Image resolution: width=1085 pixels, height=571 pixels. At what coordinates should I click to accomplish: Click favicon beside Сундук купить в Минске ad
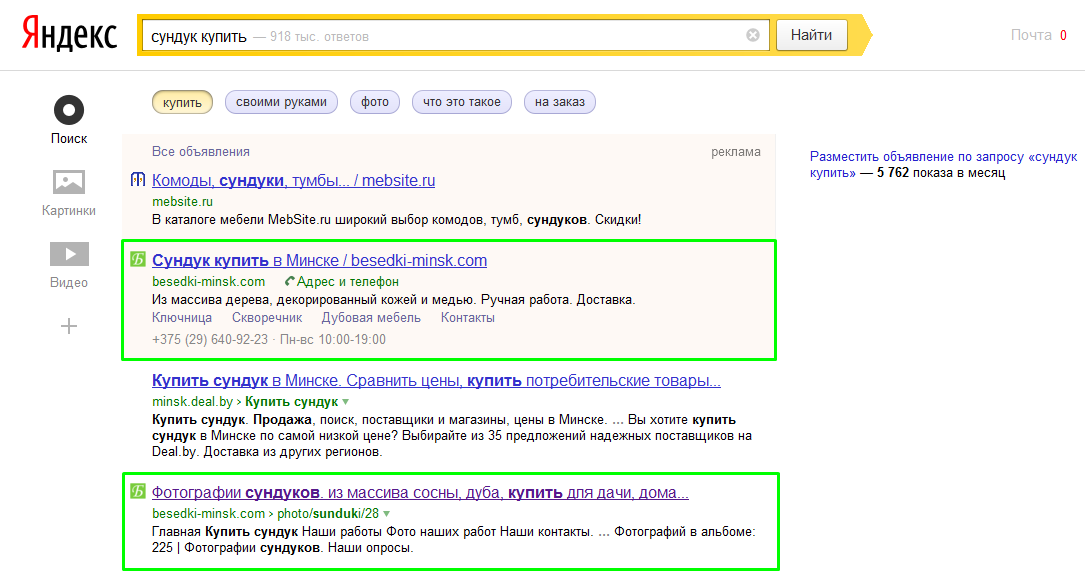pos(138,260)
